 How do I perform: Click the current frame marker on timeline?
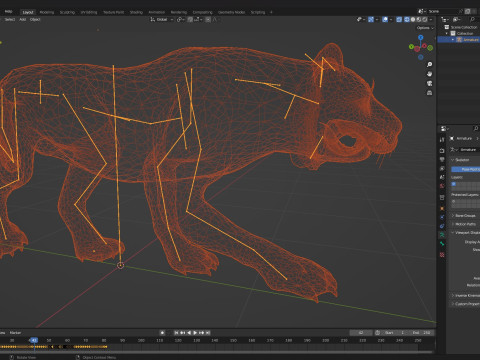click(x=33, y=340)
